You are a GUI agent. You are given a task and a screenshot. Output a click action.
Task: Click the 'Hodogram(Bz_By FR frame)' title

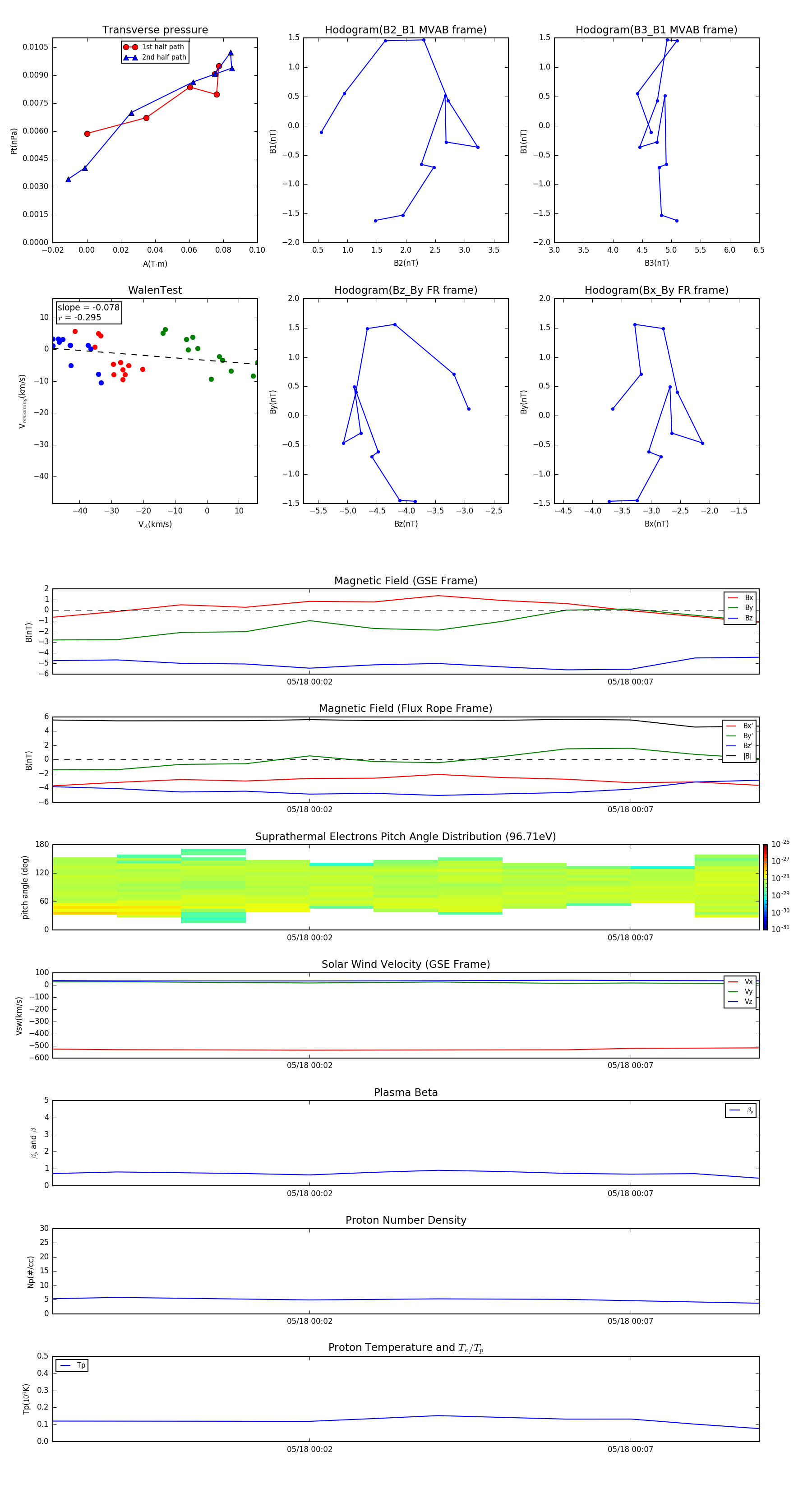tap(406, 290)
